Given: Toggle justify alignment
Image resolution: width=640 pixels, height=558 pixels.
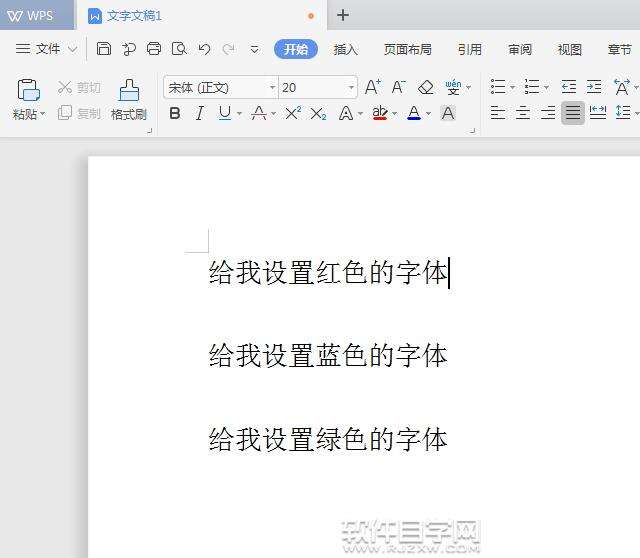Looking at the screenshot, I should (573, 113).
